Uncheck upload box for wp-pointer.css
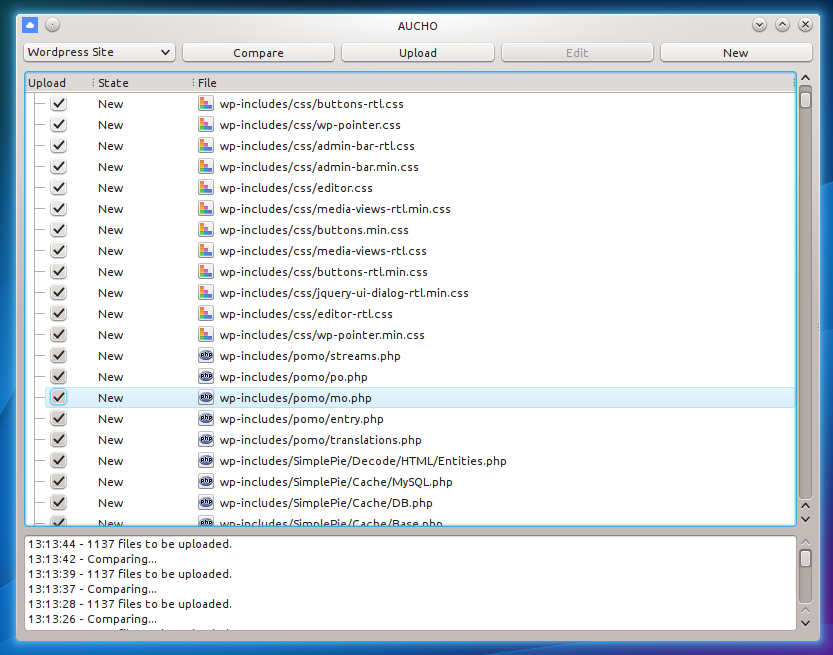 (58, 124)
